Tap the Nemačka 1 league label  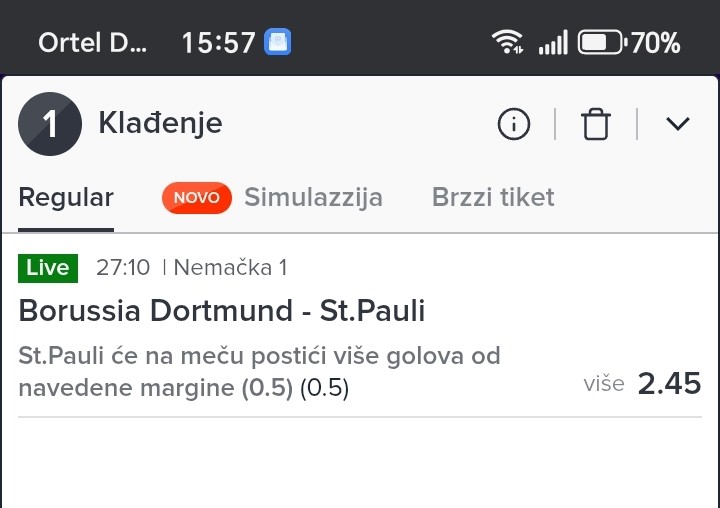coord(233,268)
